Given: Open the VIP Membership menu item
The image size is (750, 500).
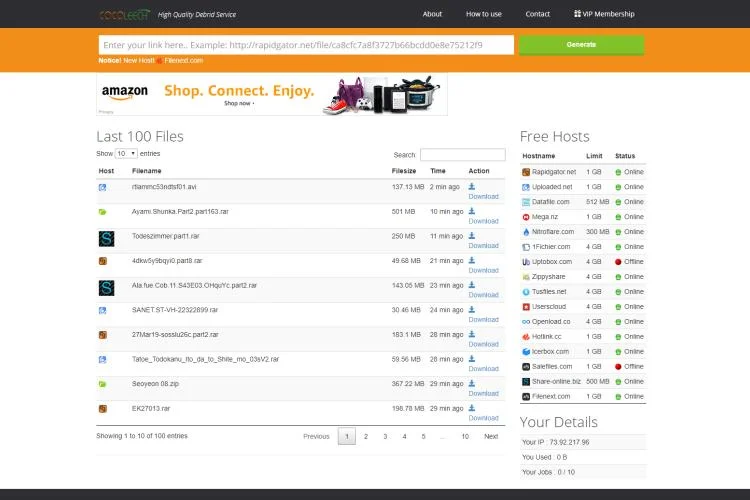Looking at the screenshot, I should coord(604,14).
